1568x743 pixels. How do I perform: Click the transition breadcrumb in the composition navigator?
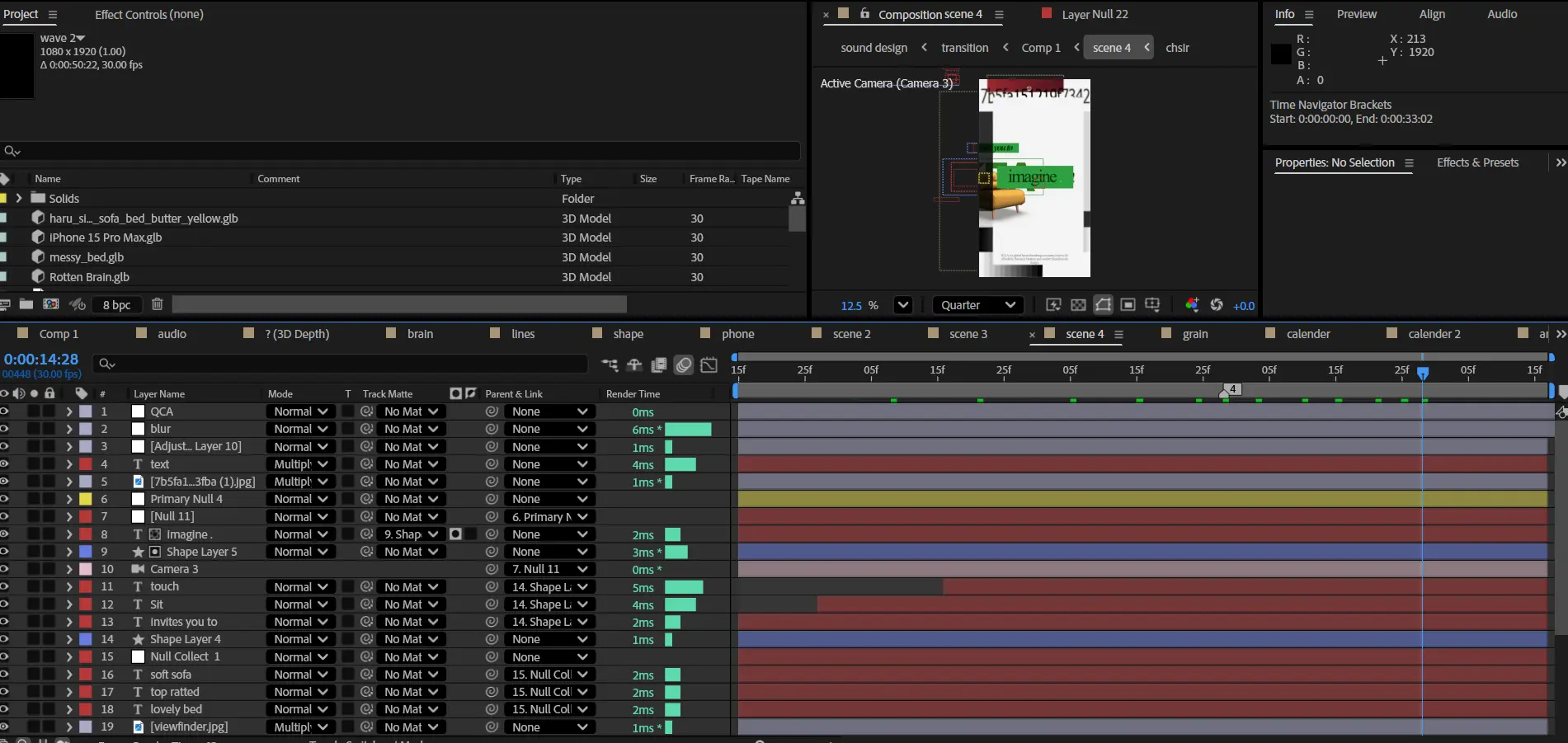(964, 48)
